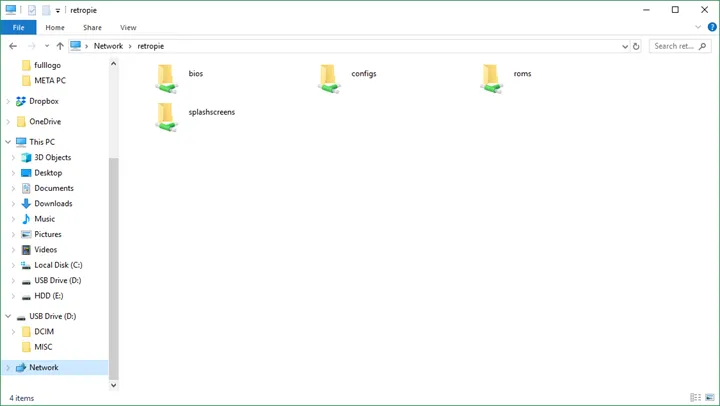Viewport: 720px width, 406px height.
Task: Select the Network icon in sidebar
Action: point(21,367)
